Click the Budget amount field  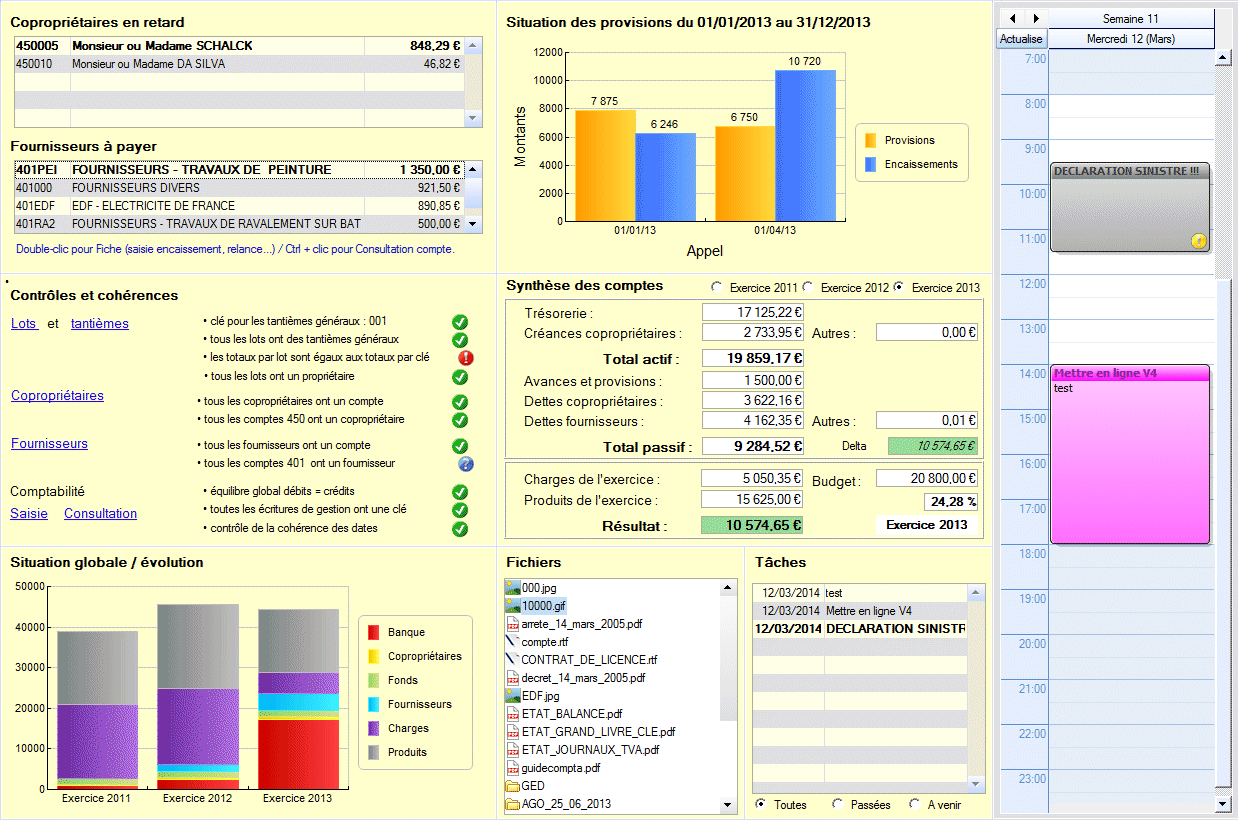click(927, 479)
